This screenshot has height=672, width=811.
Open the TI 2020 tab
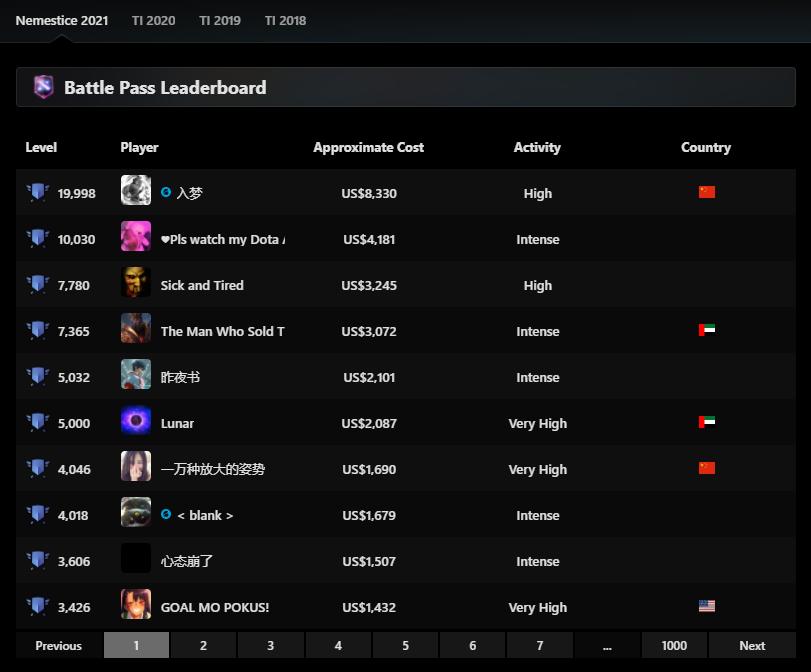point(153,21)
